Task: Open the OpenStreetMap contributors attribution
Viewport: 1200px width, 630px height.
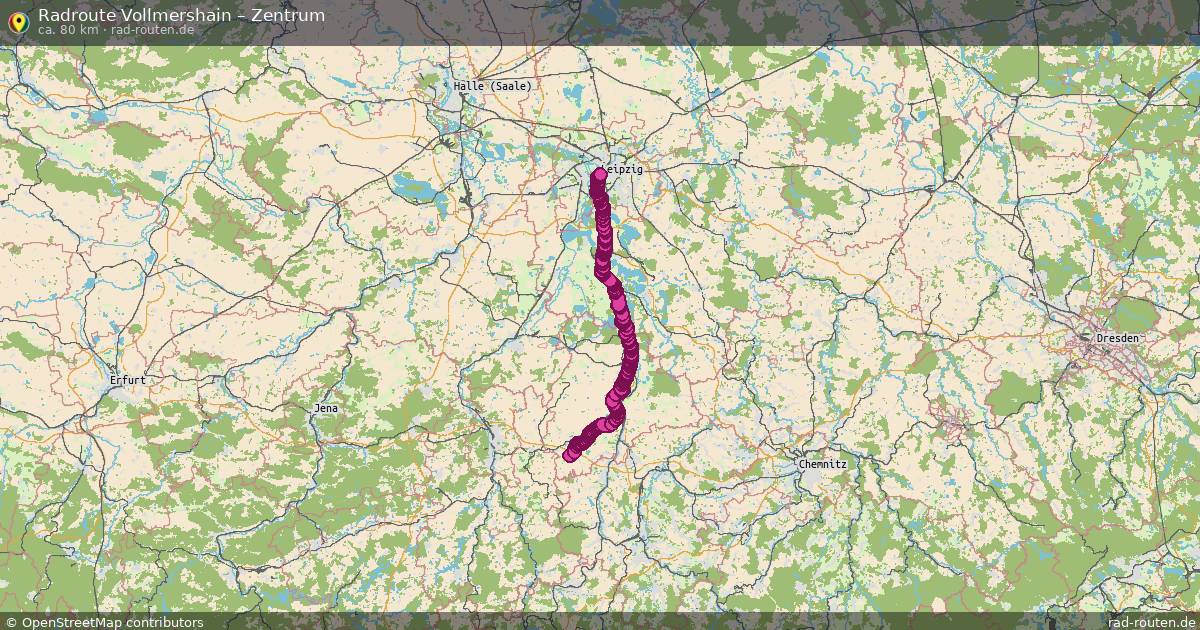Action: 104,622
